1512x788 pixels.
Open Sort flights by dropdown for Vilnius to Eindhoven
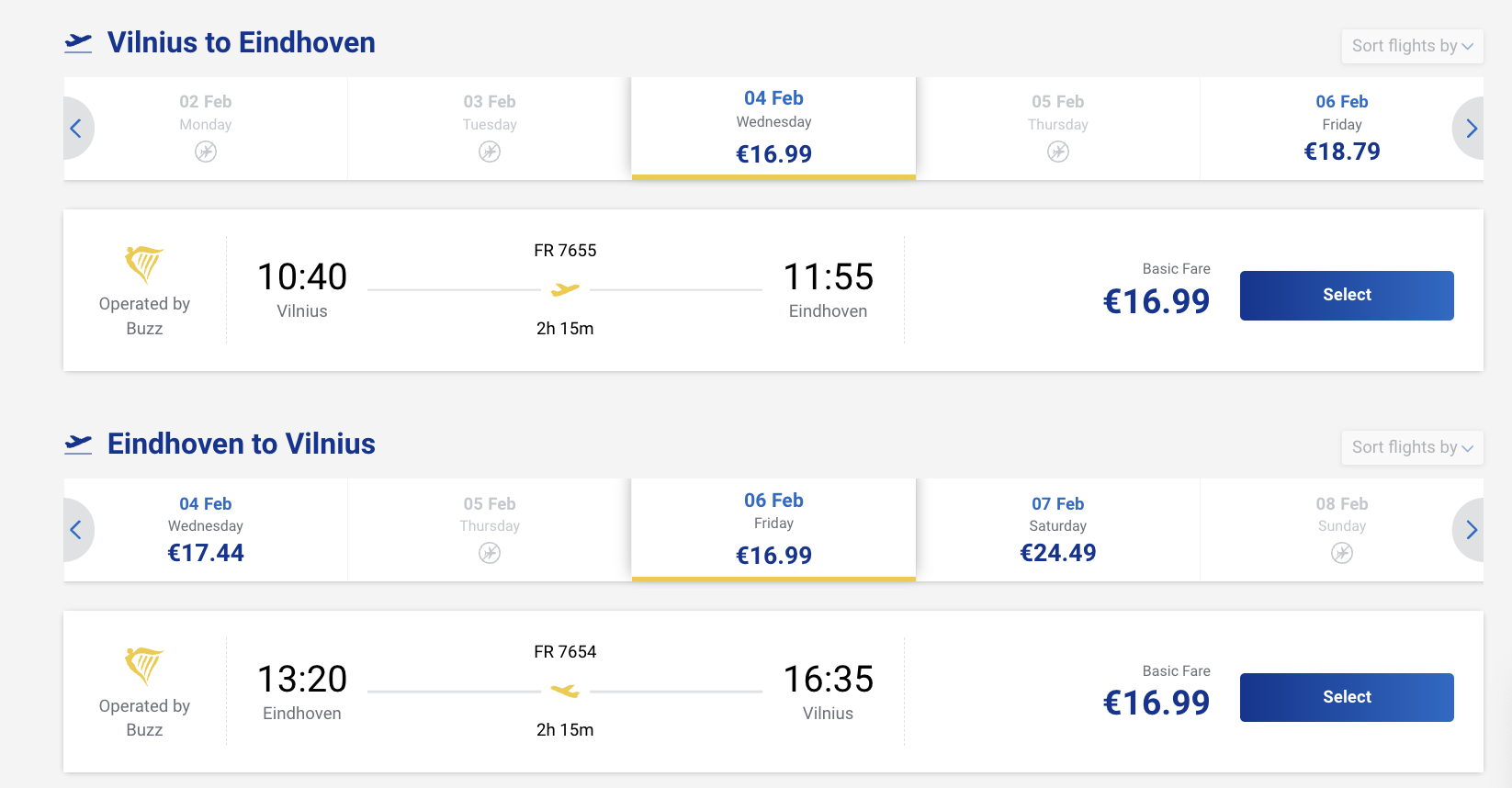point(1412,46)
